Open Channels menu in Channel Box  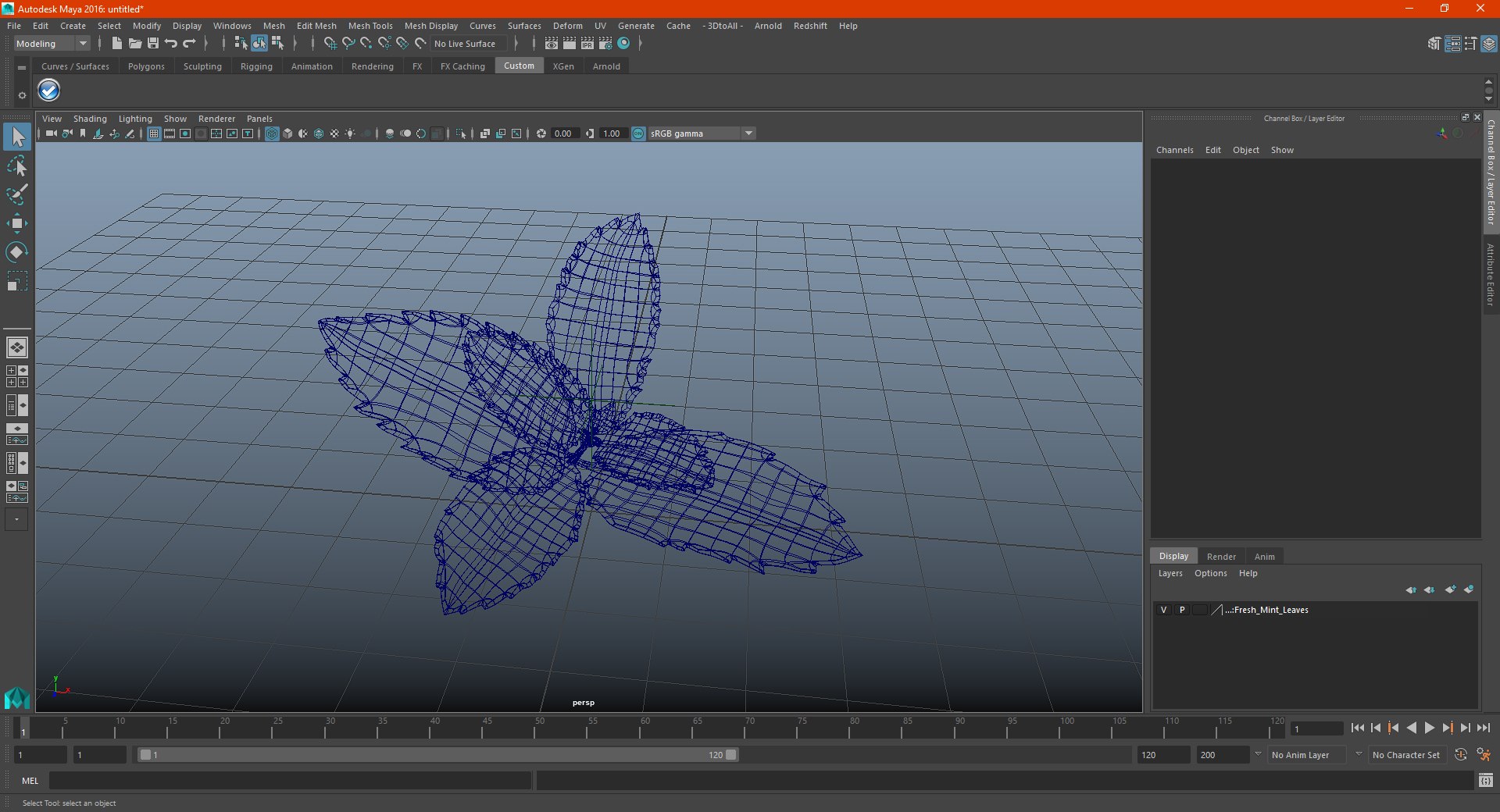point(1175,150)
